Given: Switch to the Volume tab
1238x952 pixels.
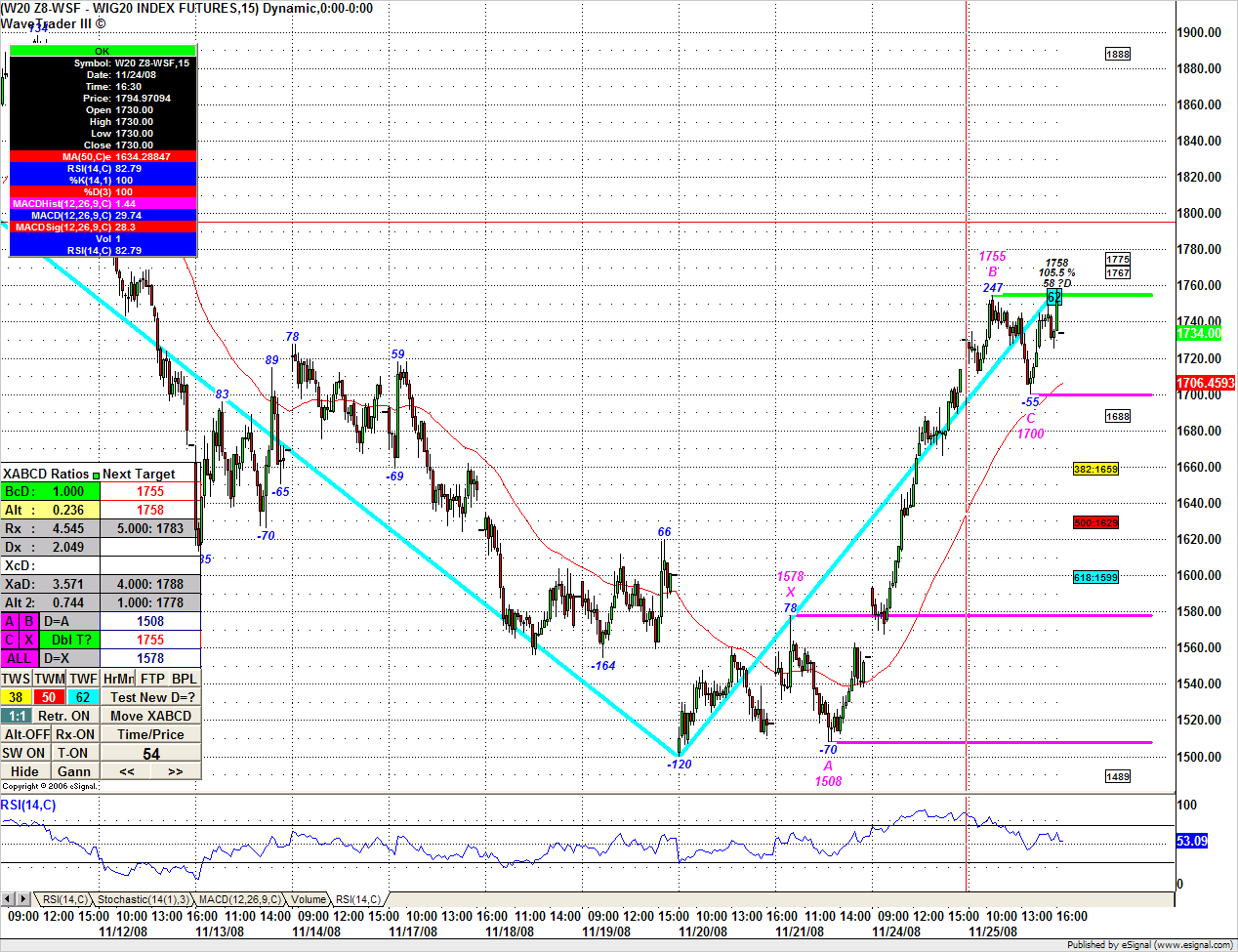Looking at the screenshot, I should click(309, 899).
